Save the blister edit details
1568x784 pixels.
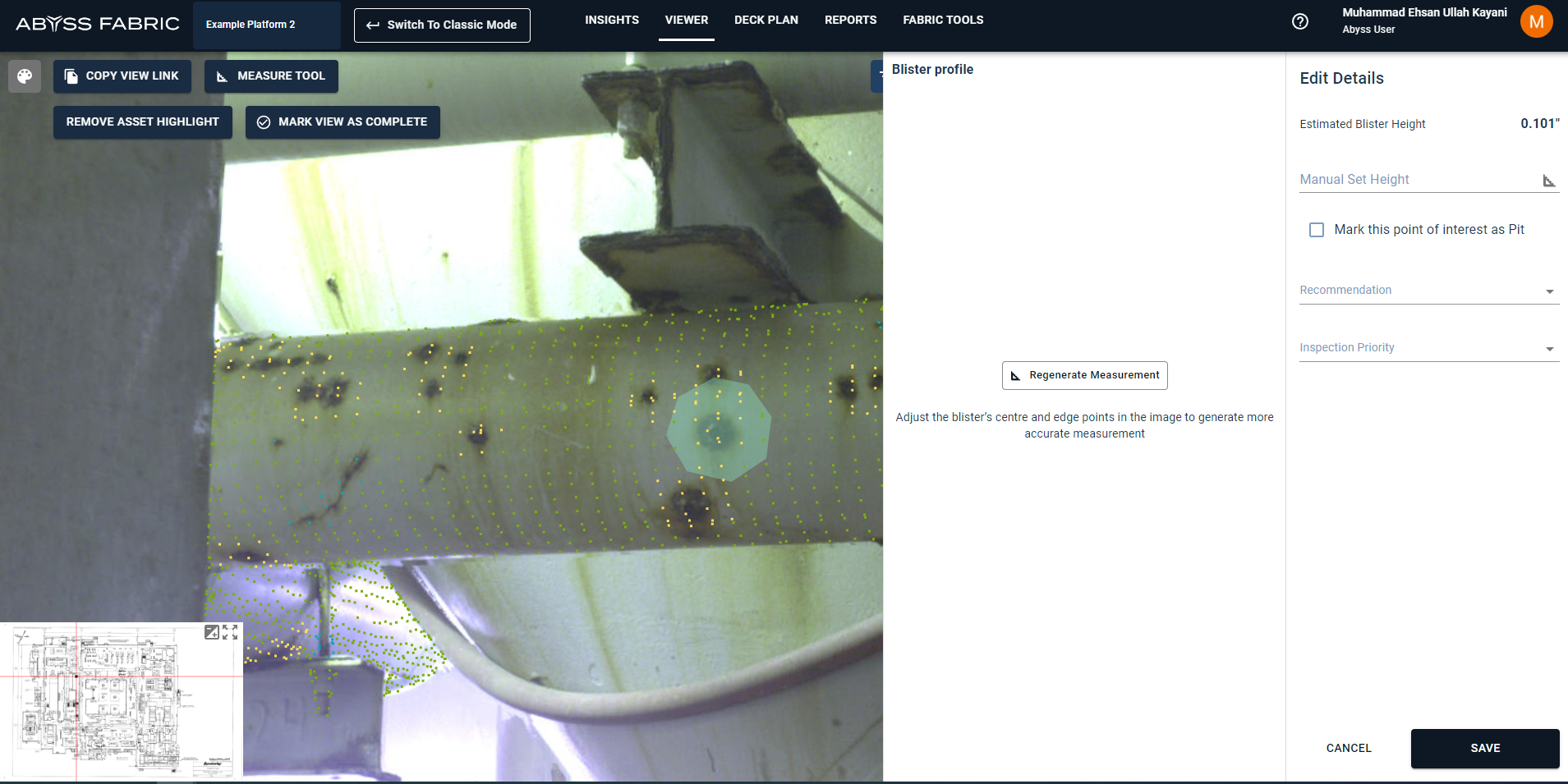[x=1484, y=748]
